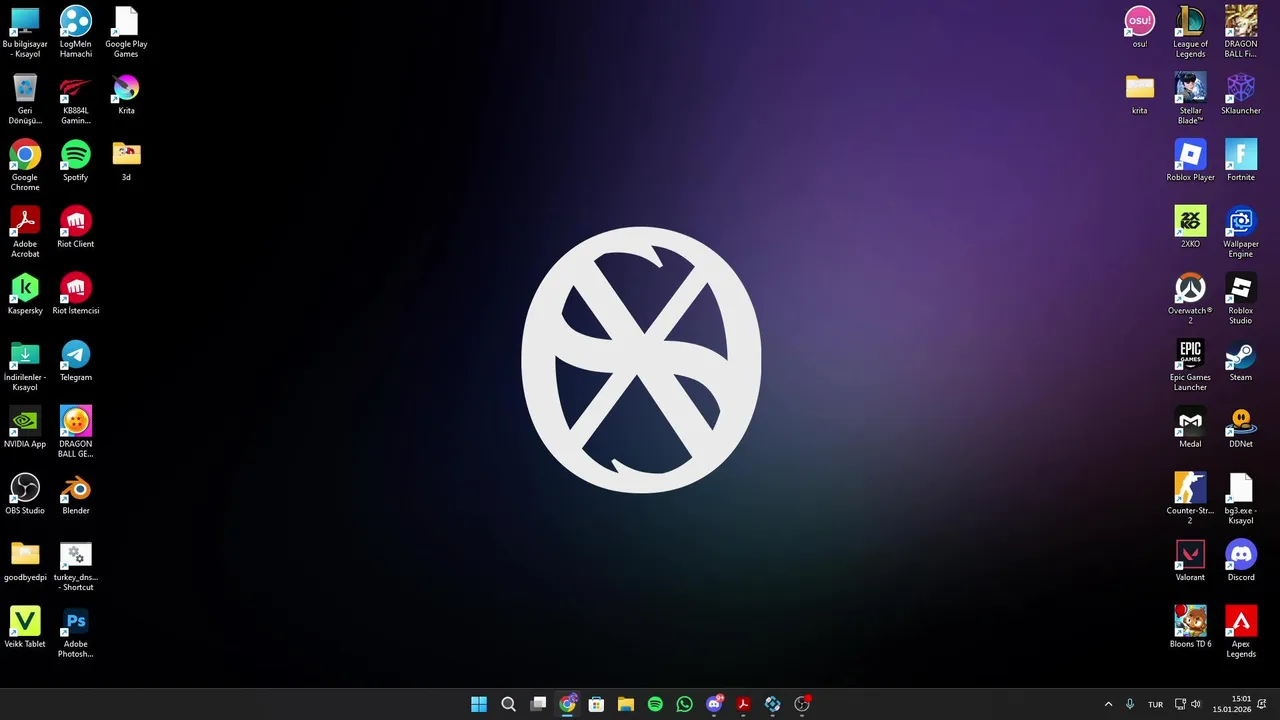Select the Blender desktop icon
This screenshot has width=1280, height=720.
(76, 494)
